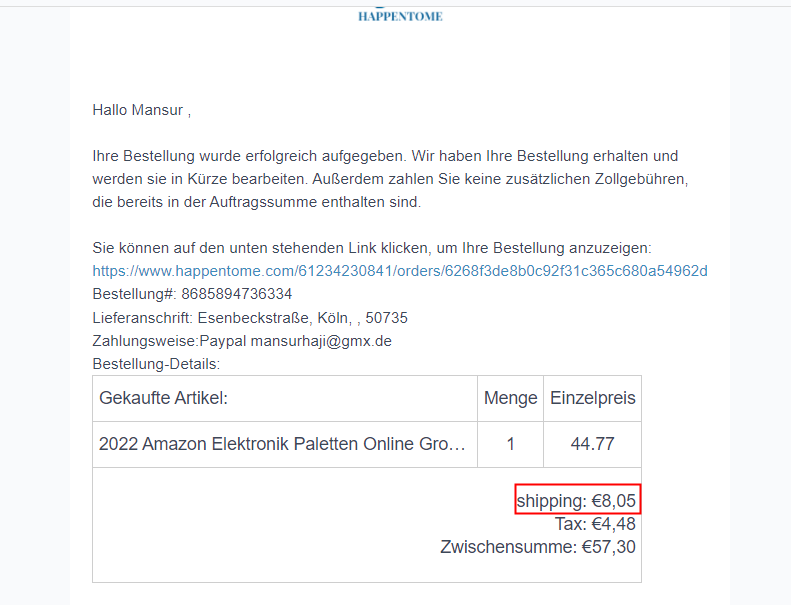Open the happentome.com order link

pos(400,271)
